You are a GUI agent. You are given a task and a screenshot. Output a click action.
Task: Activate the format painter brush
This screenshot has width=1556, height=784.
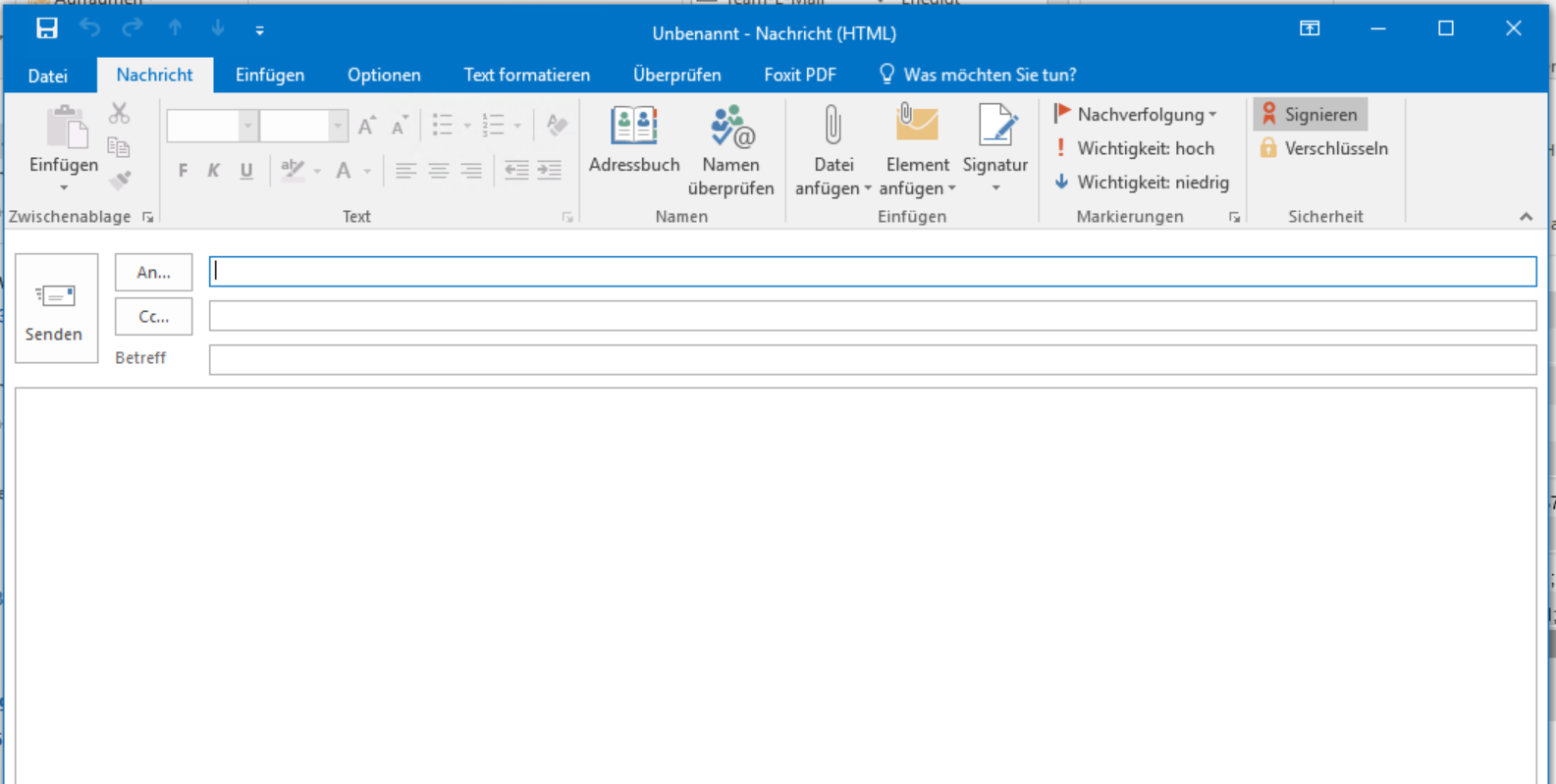[120, 180]
